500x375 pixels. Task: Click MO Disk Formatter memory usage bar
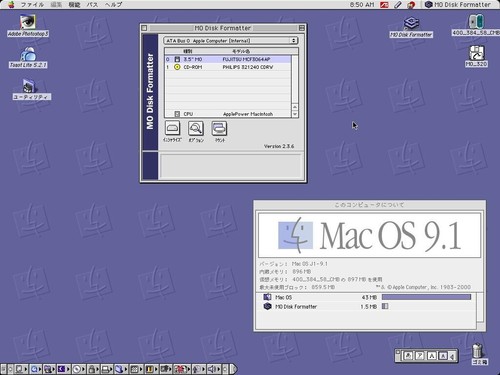(385, 306)
